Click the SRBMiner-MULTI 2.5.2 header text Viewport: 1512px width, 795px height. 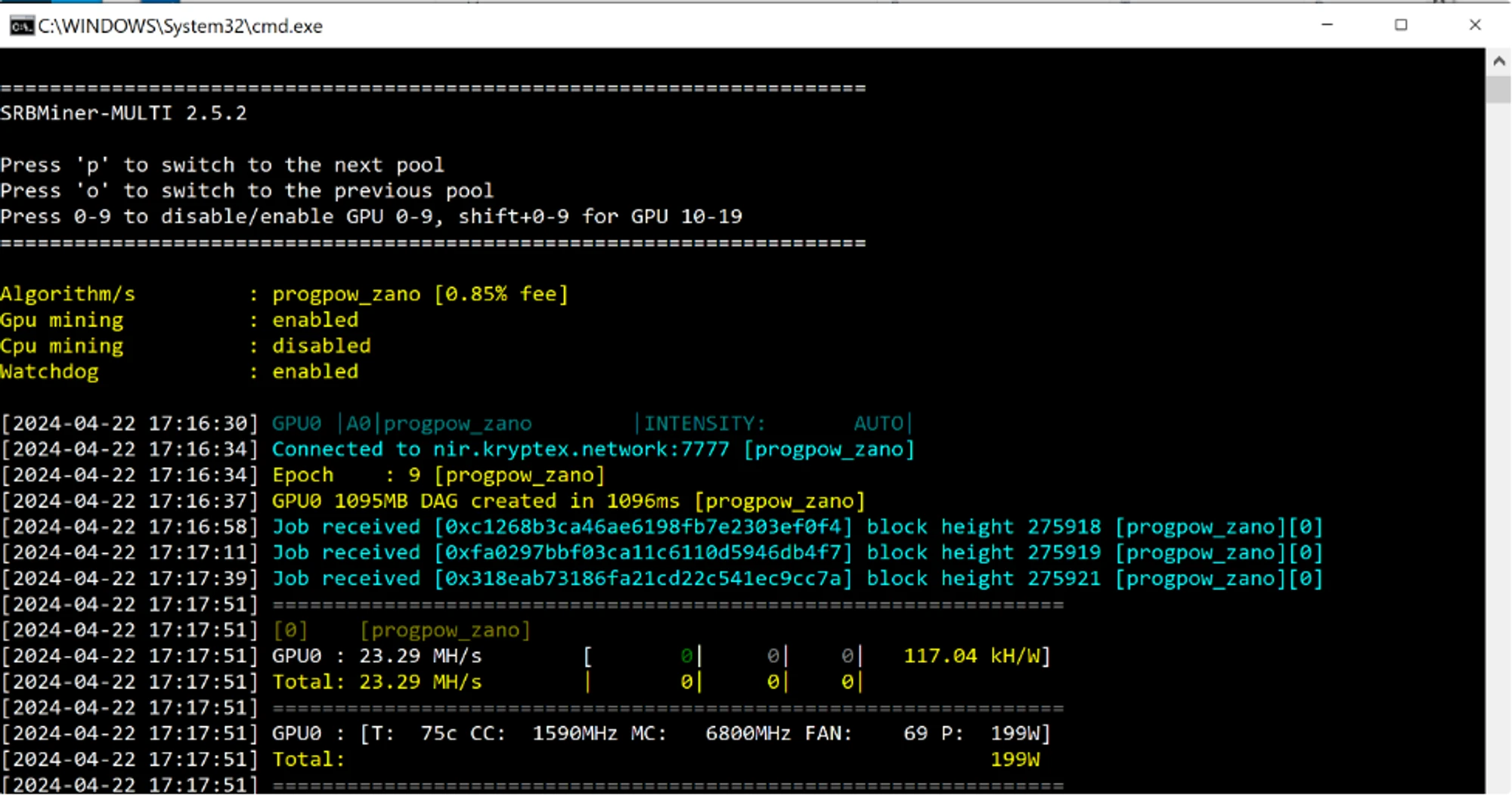coord(124,113)
